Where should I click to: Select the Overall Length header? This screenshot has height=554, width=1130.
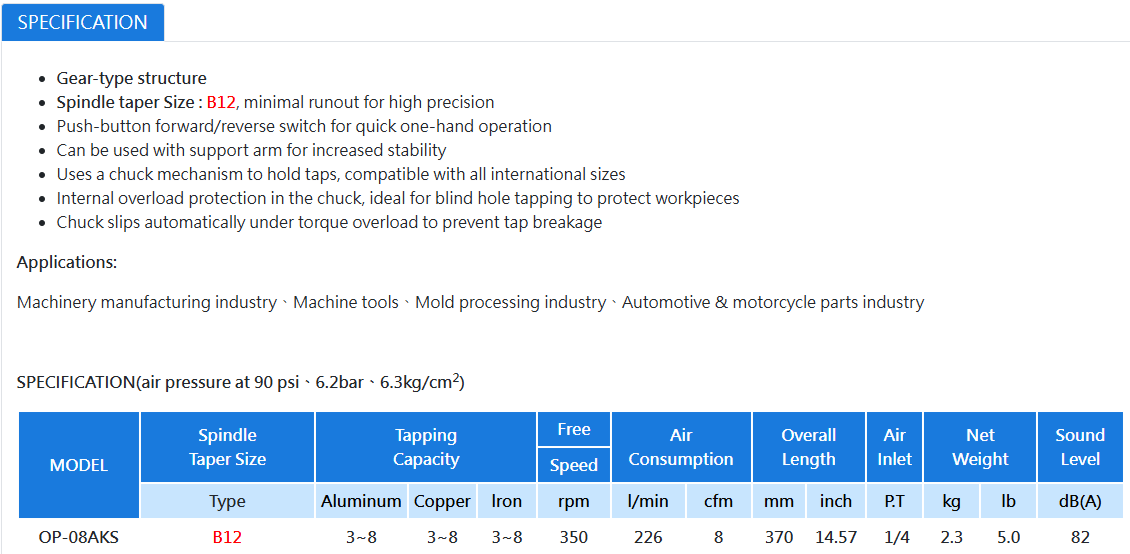809,447
